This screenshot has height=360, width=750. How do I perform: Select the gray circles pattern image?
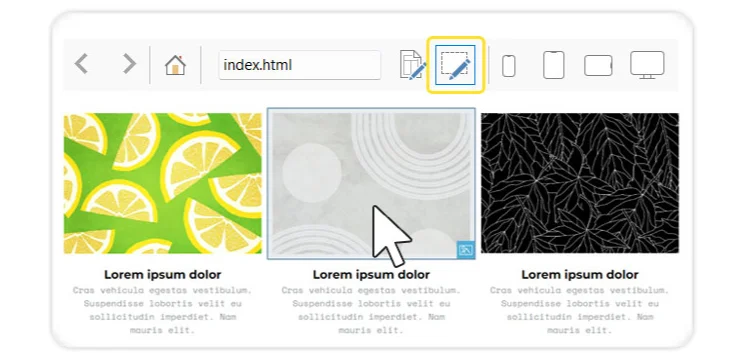coord(371,184)
